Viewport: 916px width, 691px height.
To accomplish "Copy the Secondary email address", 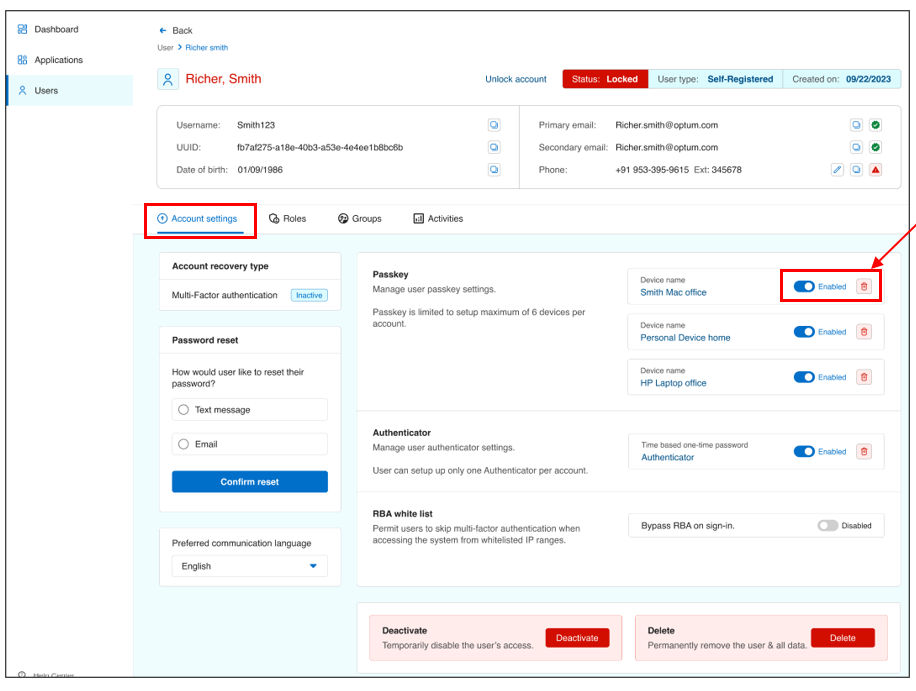I will tap(856, 147).
